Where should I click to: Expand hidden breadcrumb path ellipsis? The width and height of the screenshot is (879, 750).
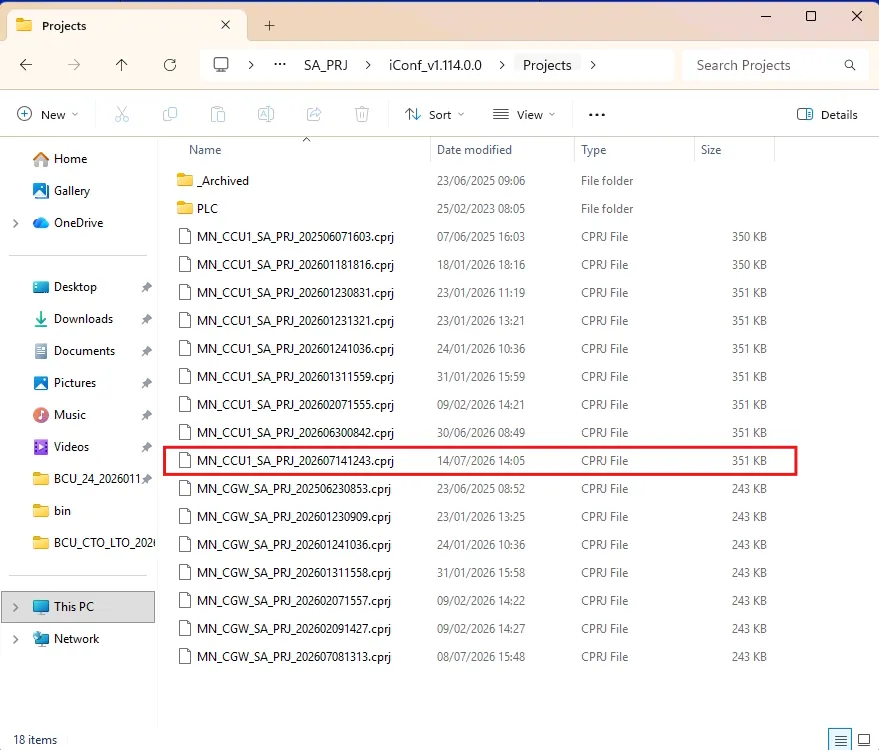point(280,65)
